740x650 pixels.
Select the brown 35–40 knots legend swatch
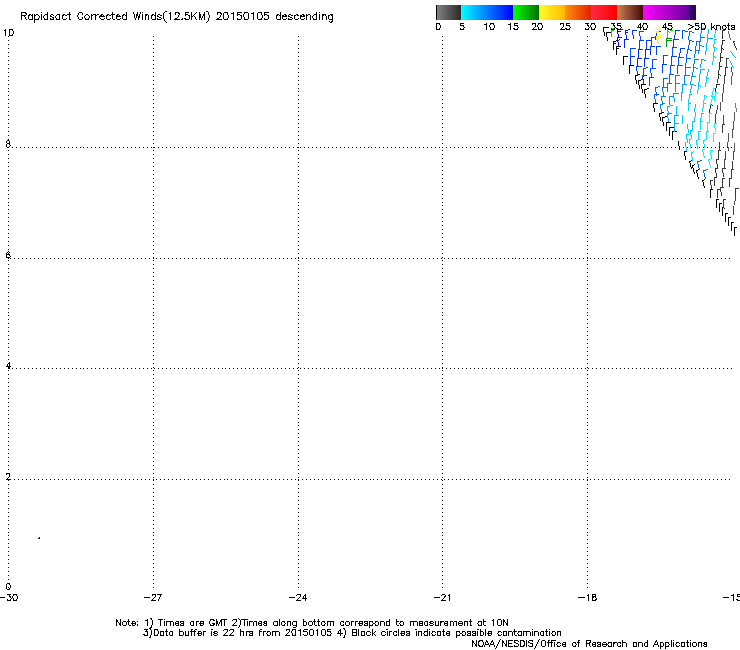pos(630,12)
